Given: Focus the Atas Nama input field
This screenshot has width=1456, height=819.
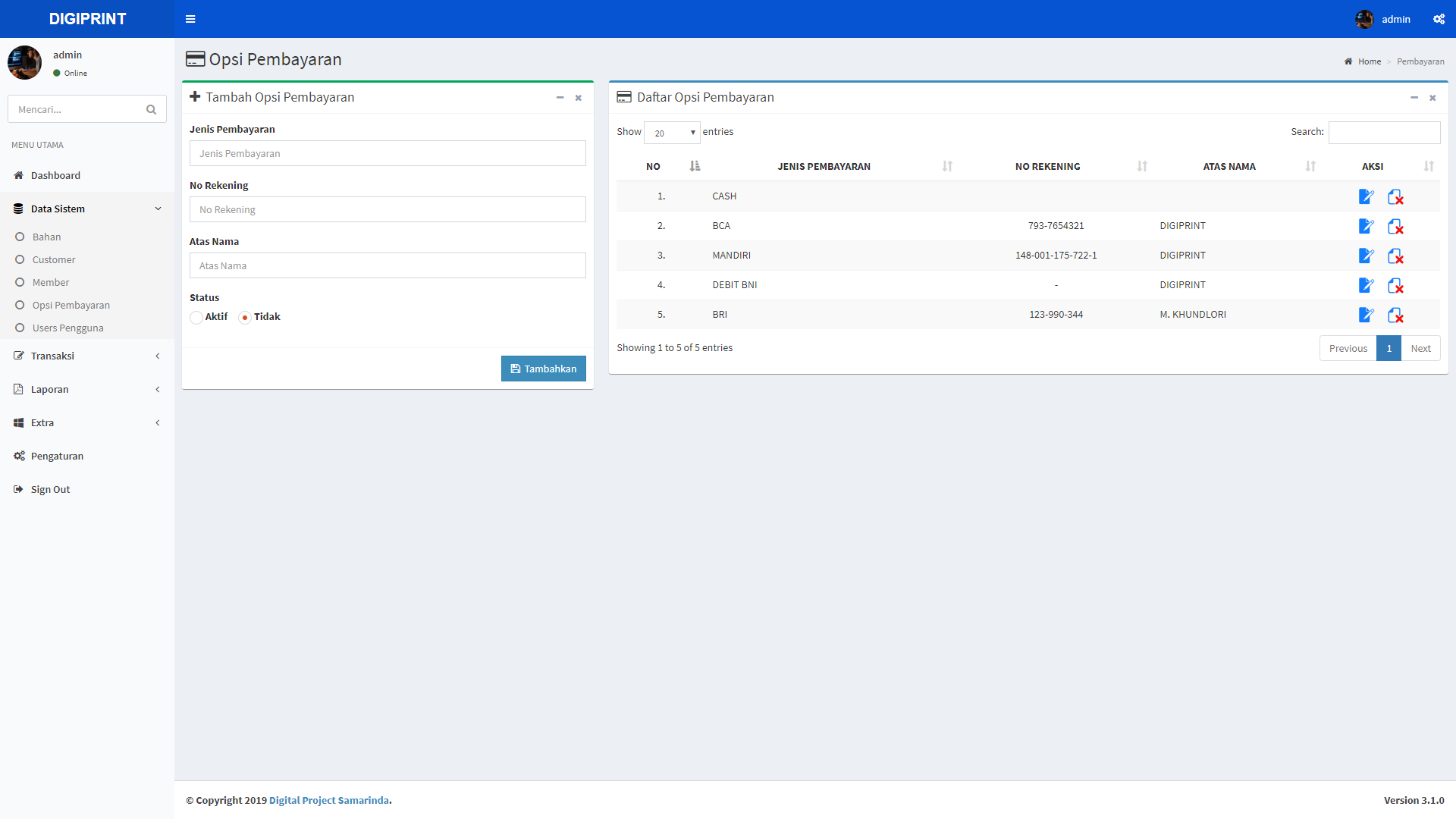Looking at the screenshot, I should (x=388, y=265).
